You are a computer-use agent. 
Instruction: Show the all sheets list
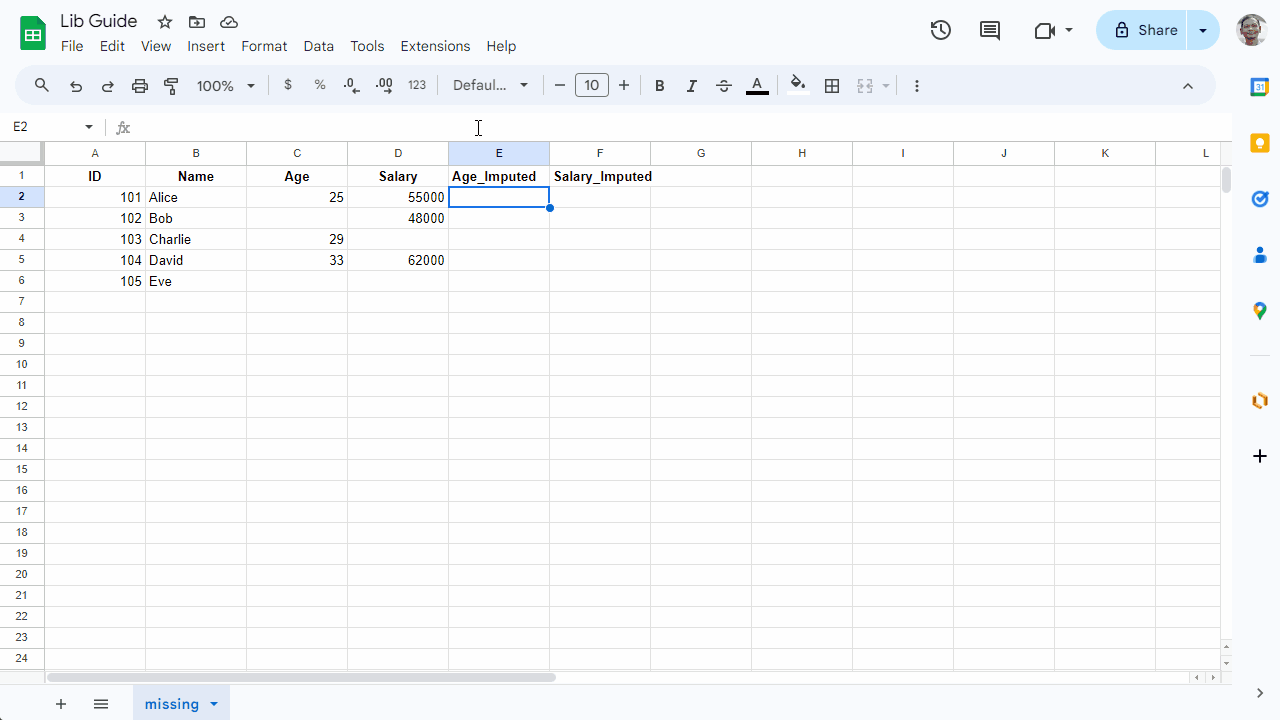[101, 704]
